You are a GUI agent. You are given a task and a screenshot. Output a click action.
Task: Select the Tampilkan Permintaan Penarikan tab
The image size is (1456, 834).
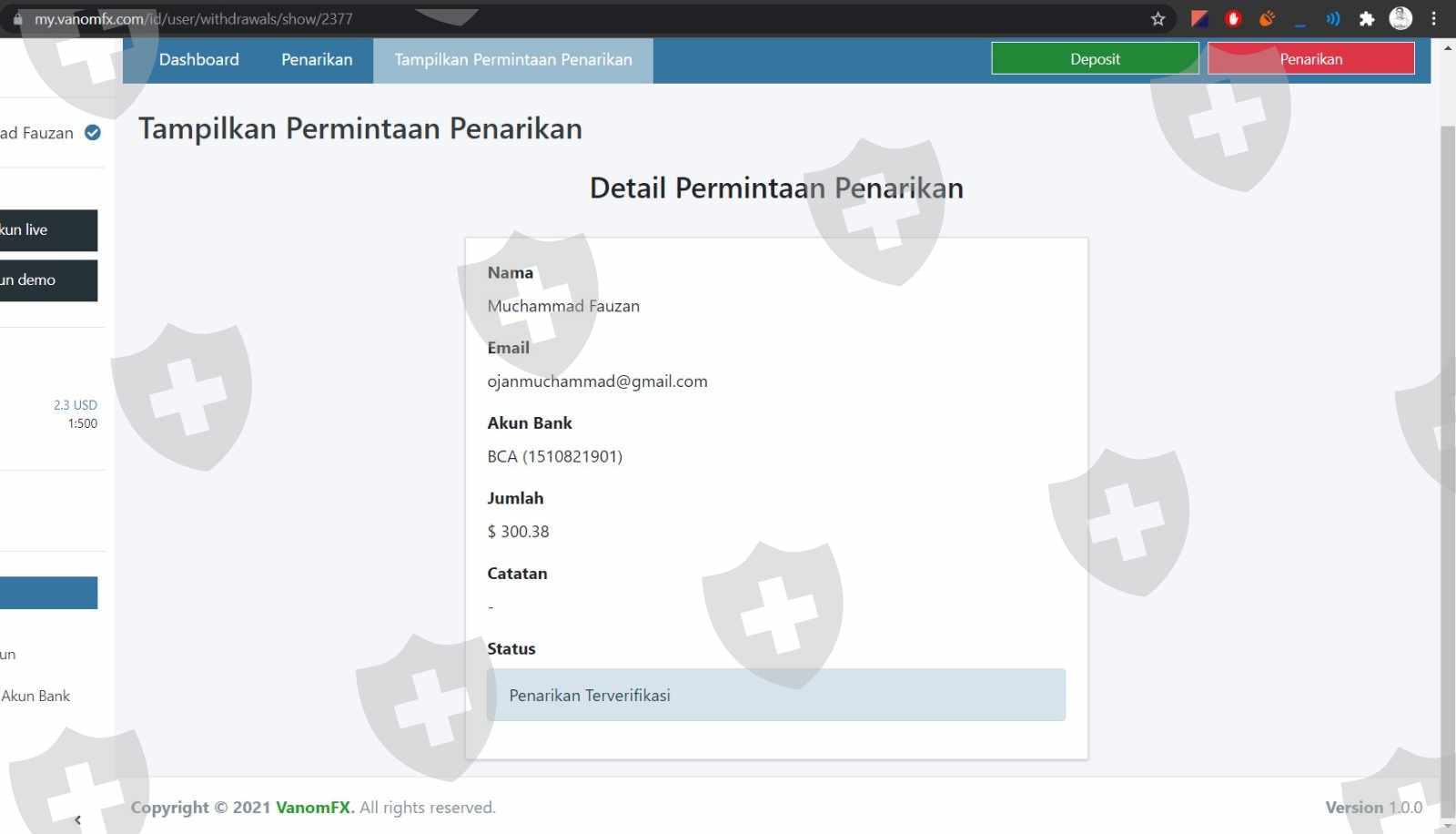pos(513,60)
